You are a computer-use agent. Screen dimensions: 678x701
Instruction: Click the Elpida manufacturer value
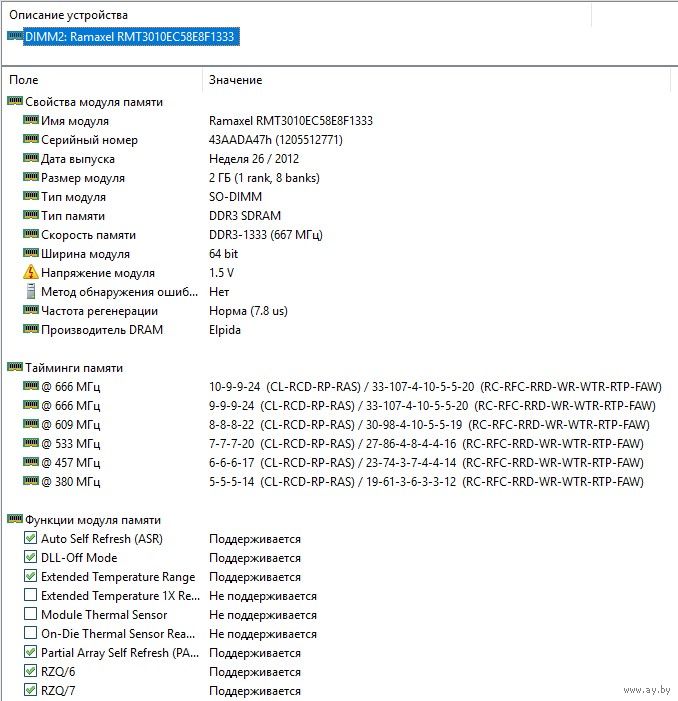click(x=225, y=330)
